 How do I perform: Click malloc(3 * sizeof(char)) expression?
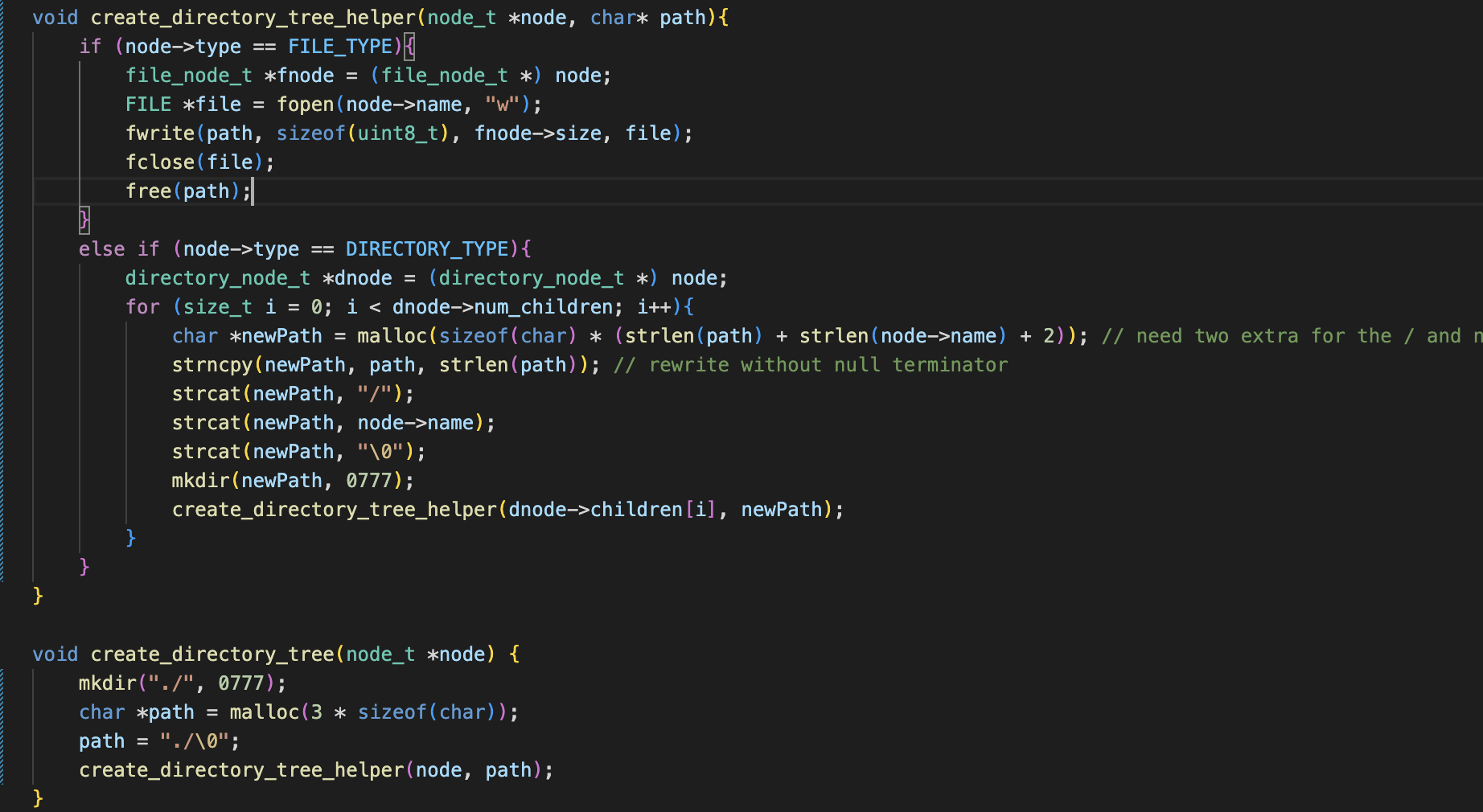(368, 712)
